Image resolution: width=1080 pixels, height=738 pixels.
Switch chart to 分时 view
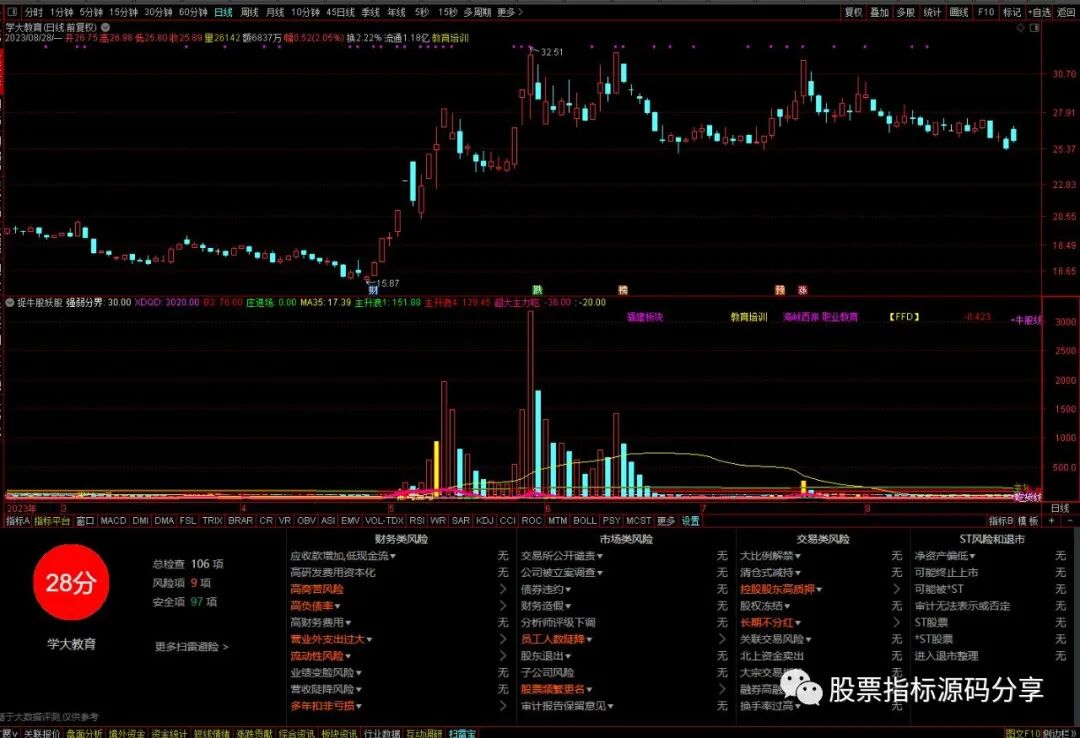pyautogui.click(x=33, y=12)
